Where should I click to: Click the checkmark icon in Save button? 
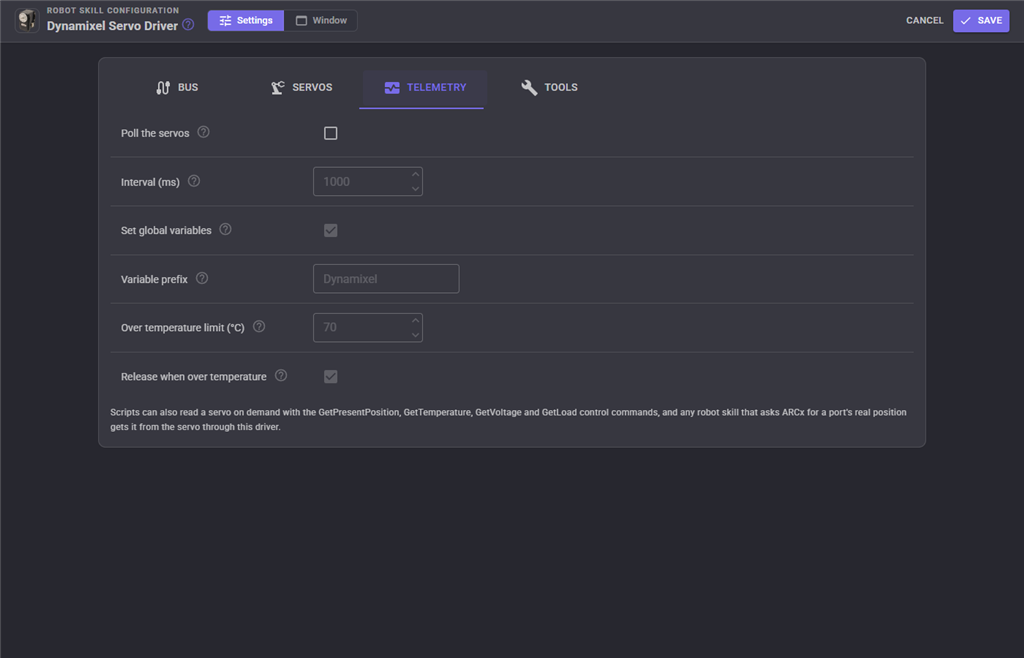[966, 21]
